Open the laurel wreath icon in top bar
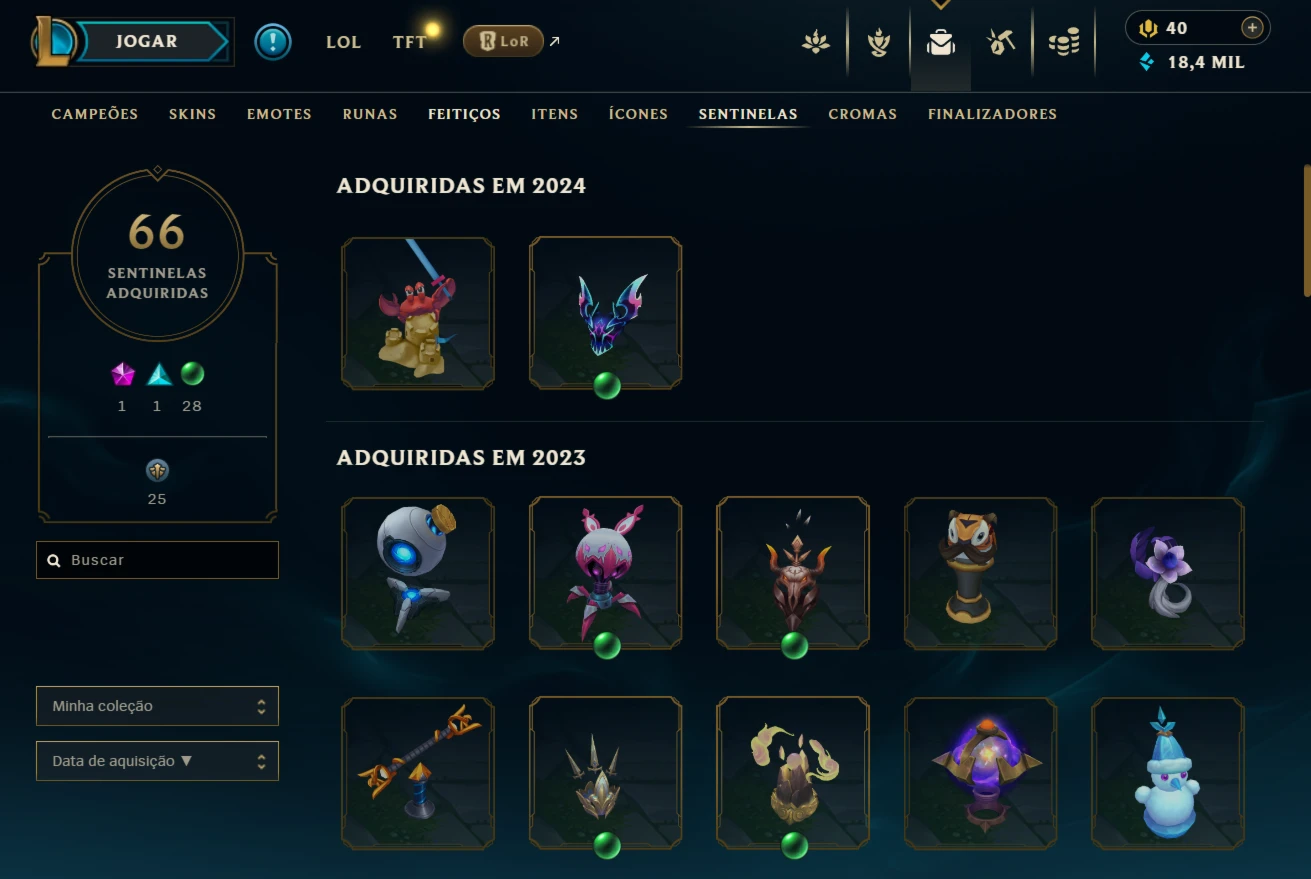This screenshot has width=1311, height=879. tap(878, 42)
